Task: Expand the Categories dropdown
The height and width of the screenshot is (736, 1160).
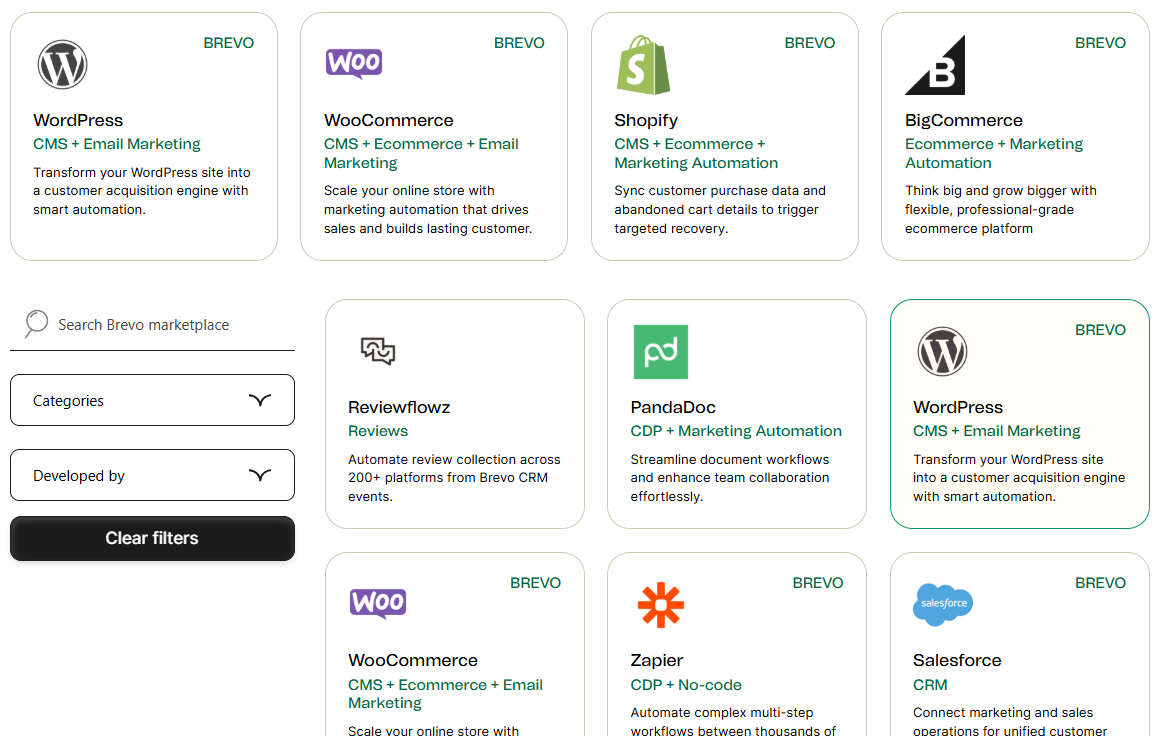Action: click(152, 400)
